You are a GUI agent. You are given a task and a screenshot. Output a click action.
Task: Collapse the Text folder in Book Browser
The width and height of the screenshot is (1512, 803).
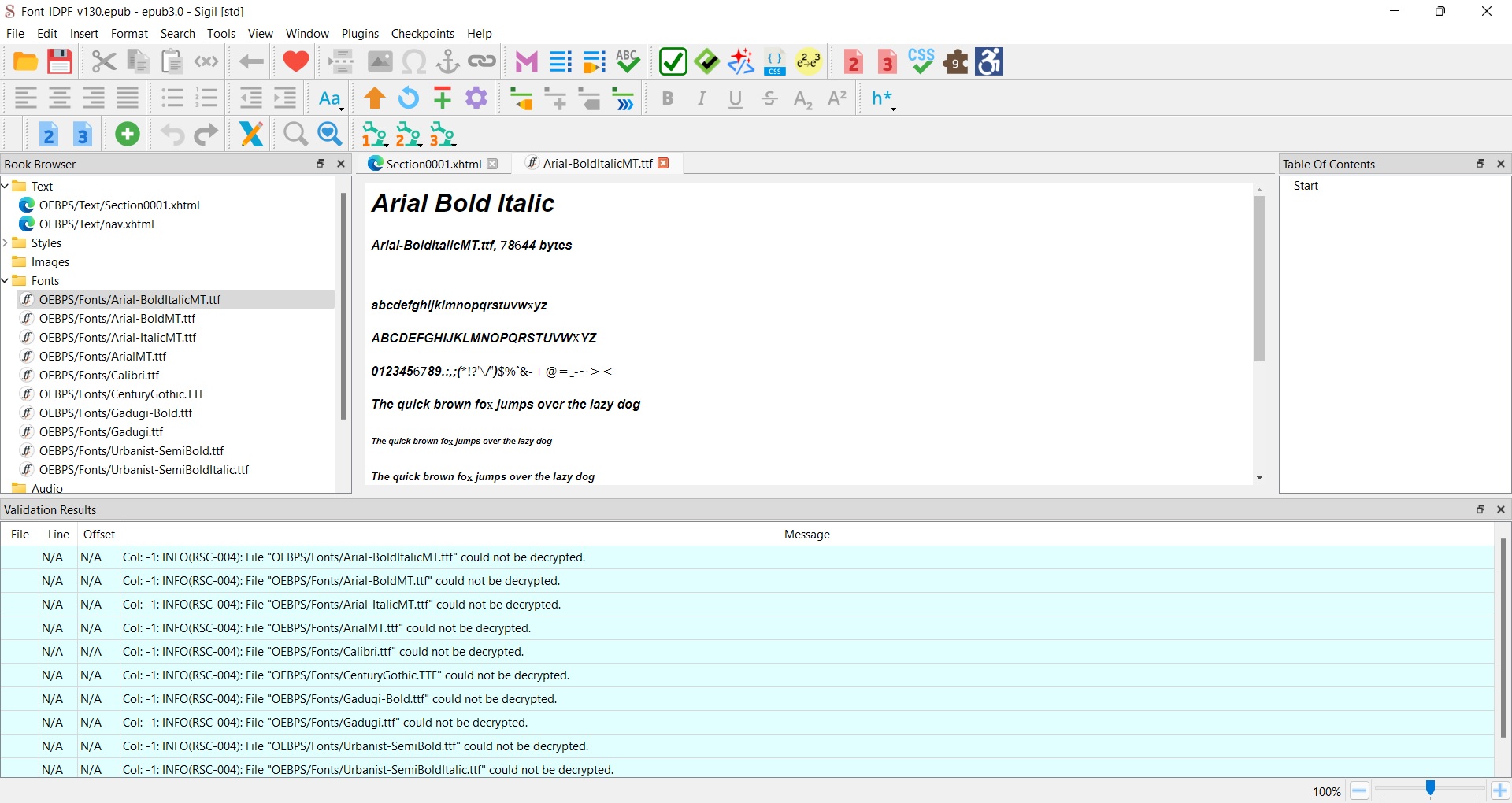click(x=6, y=187)
